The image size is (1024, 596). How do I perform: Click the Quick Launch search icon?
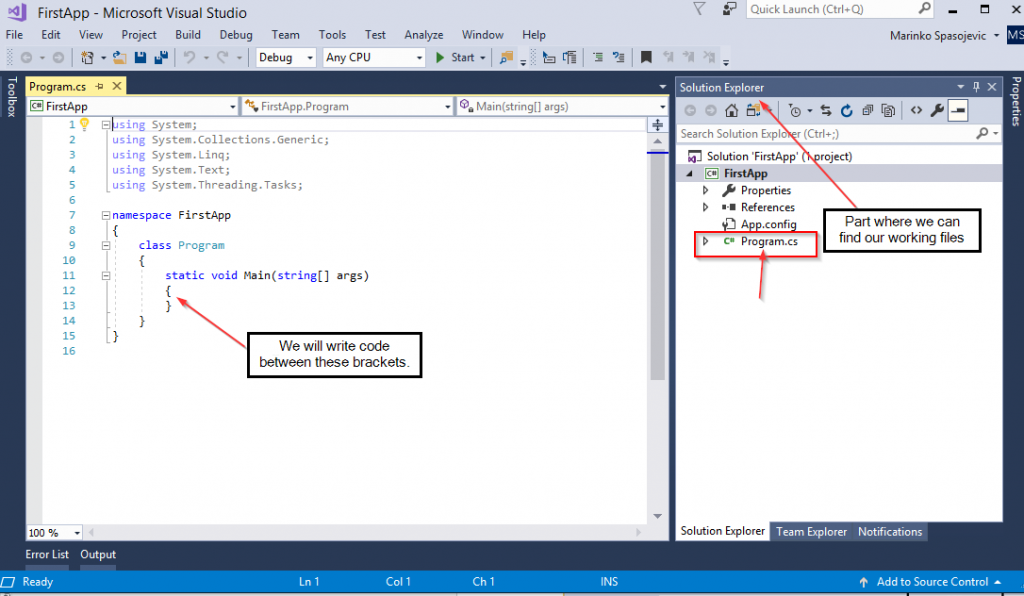pos(925,8)
